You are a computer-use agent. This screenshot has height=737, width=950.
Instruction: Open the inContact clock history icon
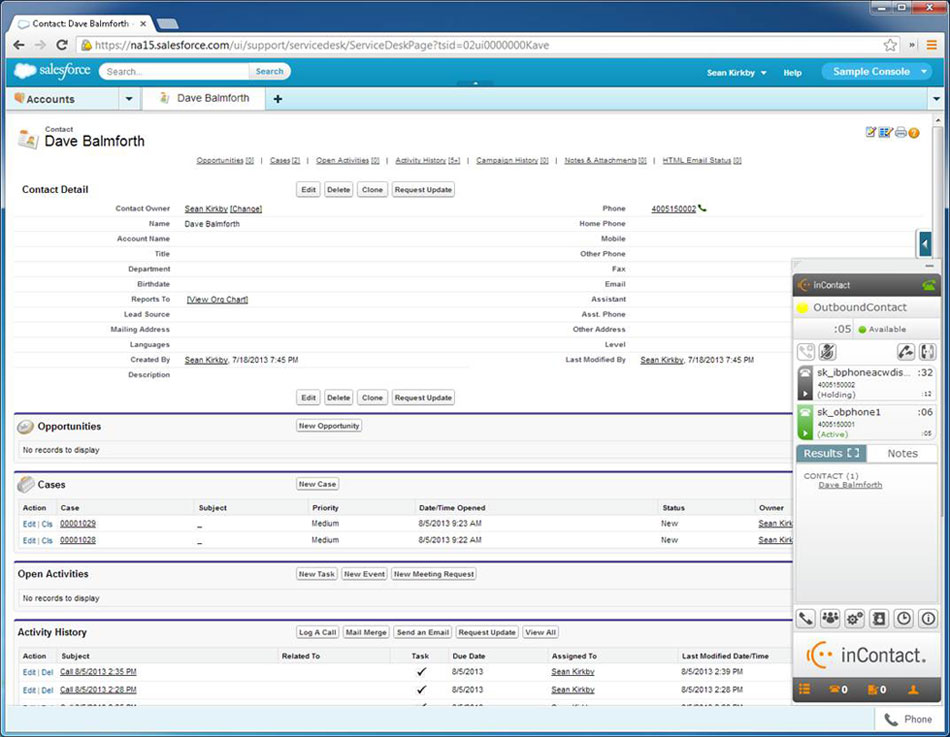pos(904,619)
